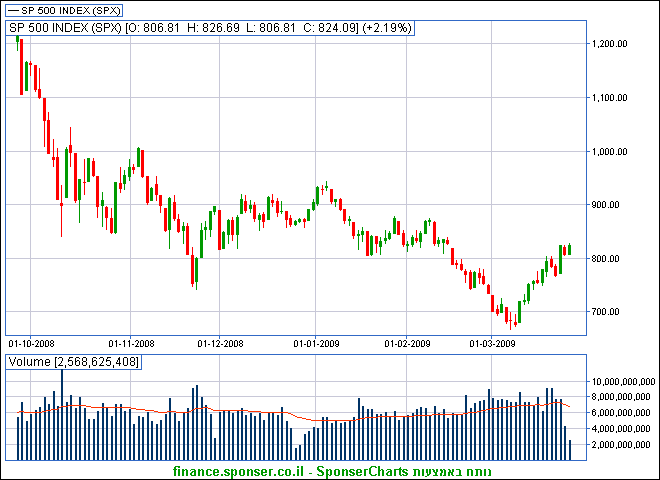This screenshot has height=480, width=660.
Task: Click the open value O: 806.81
Action: pos(156,28)
